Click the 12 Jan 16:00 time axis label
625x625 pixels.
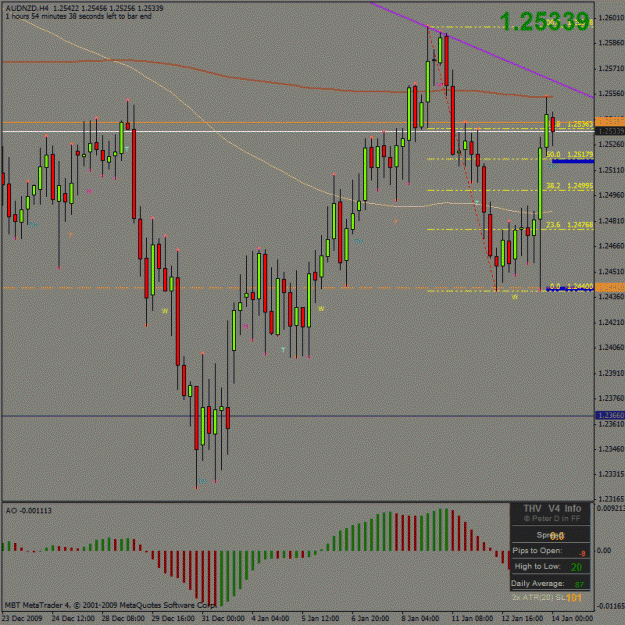[523, 618]
